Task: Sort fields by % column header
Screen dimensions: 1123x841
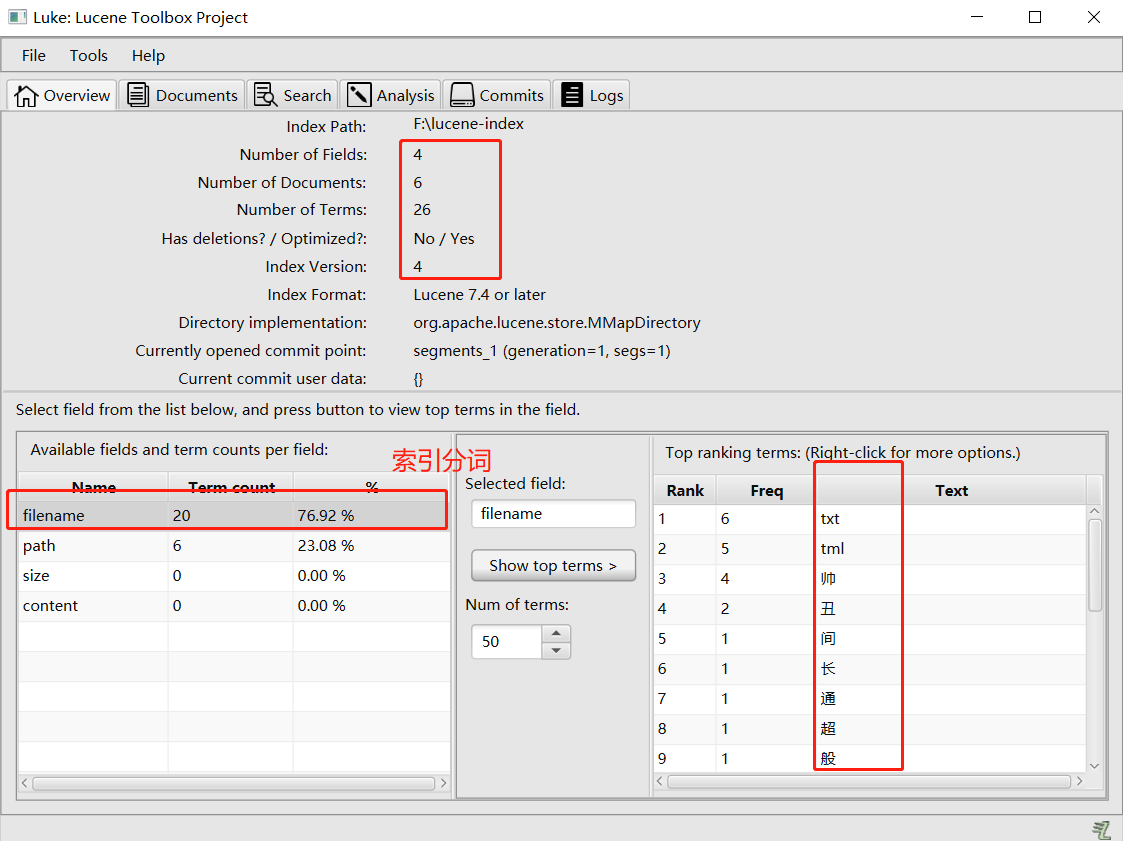Action: click(372, 487)
